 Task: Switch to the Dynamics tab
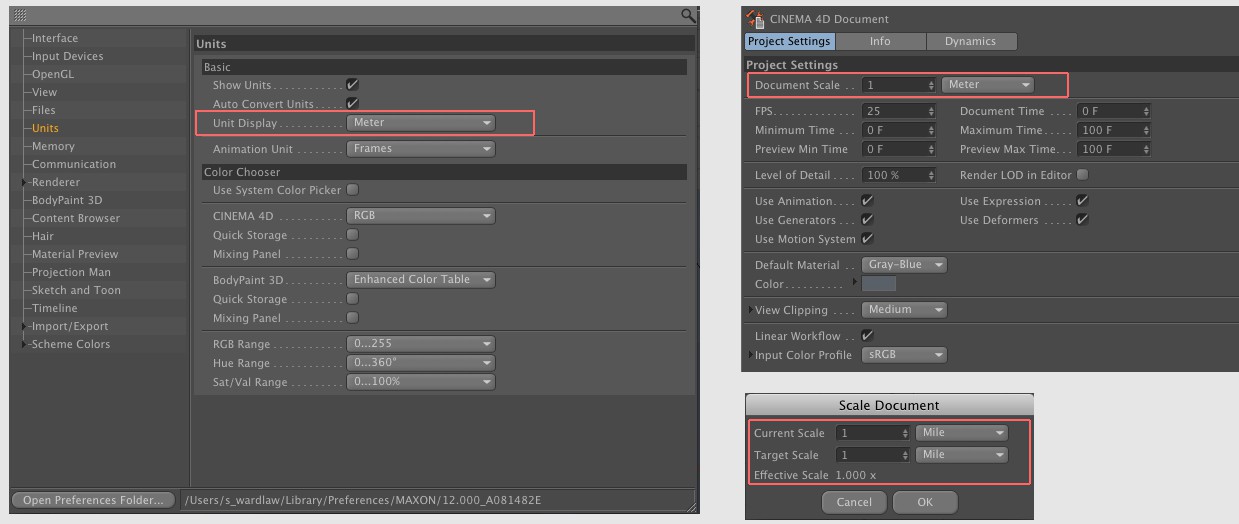[x=970, y=42]
